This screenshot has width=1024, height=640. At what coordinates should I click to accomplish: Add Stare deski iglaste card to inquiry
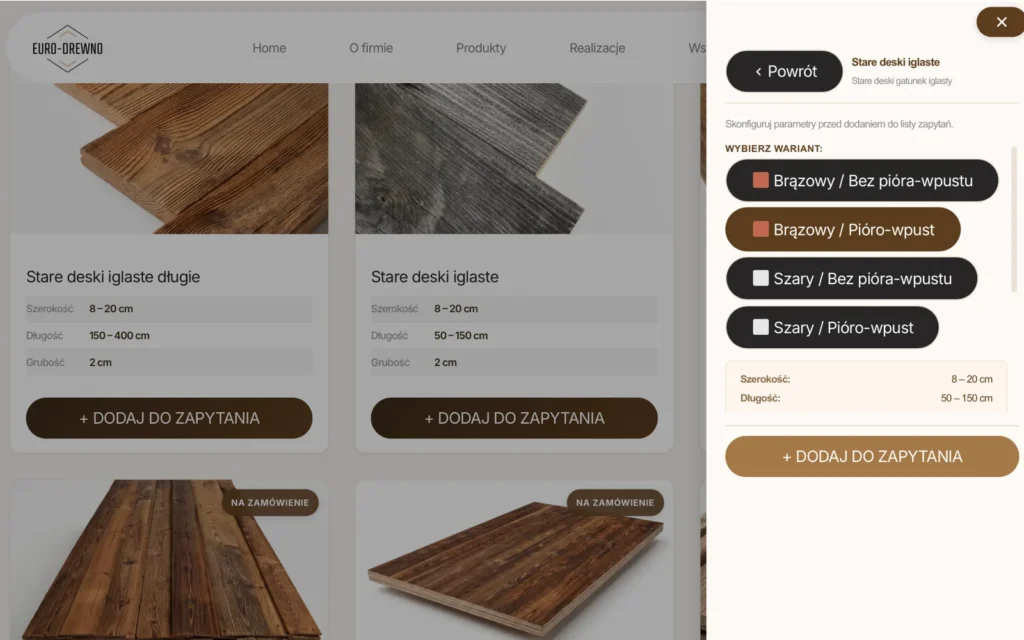pyautogui.click(x=514, y=418)
